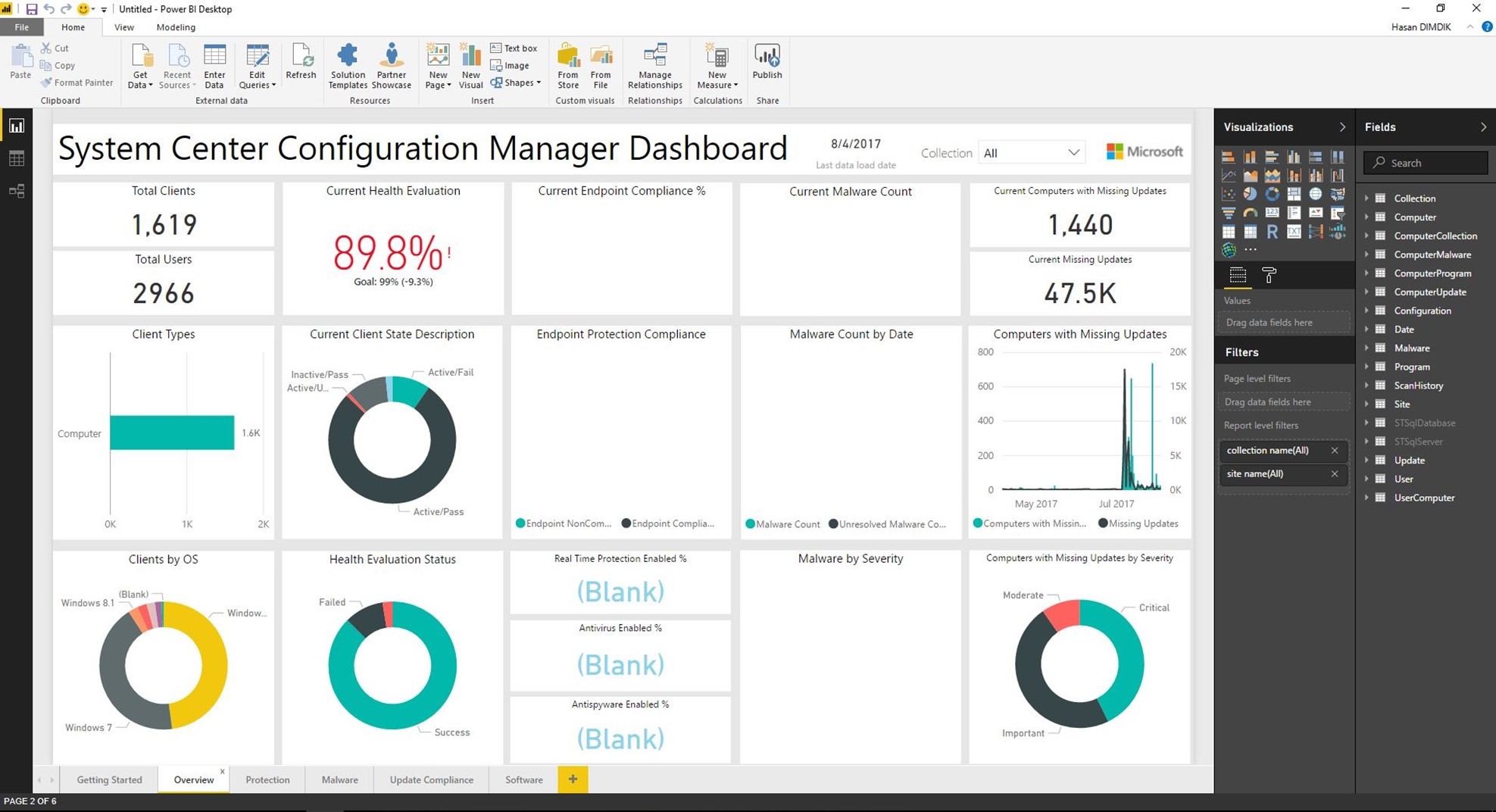The height and width of the screenshot is (812, 1496).
Task: Select the map globe visual
Action: point(1316,194)
